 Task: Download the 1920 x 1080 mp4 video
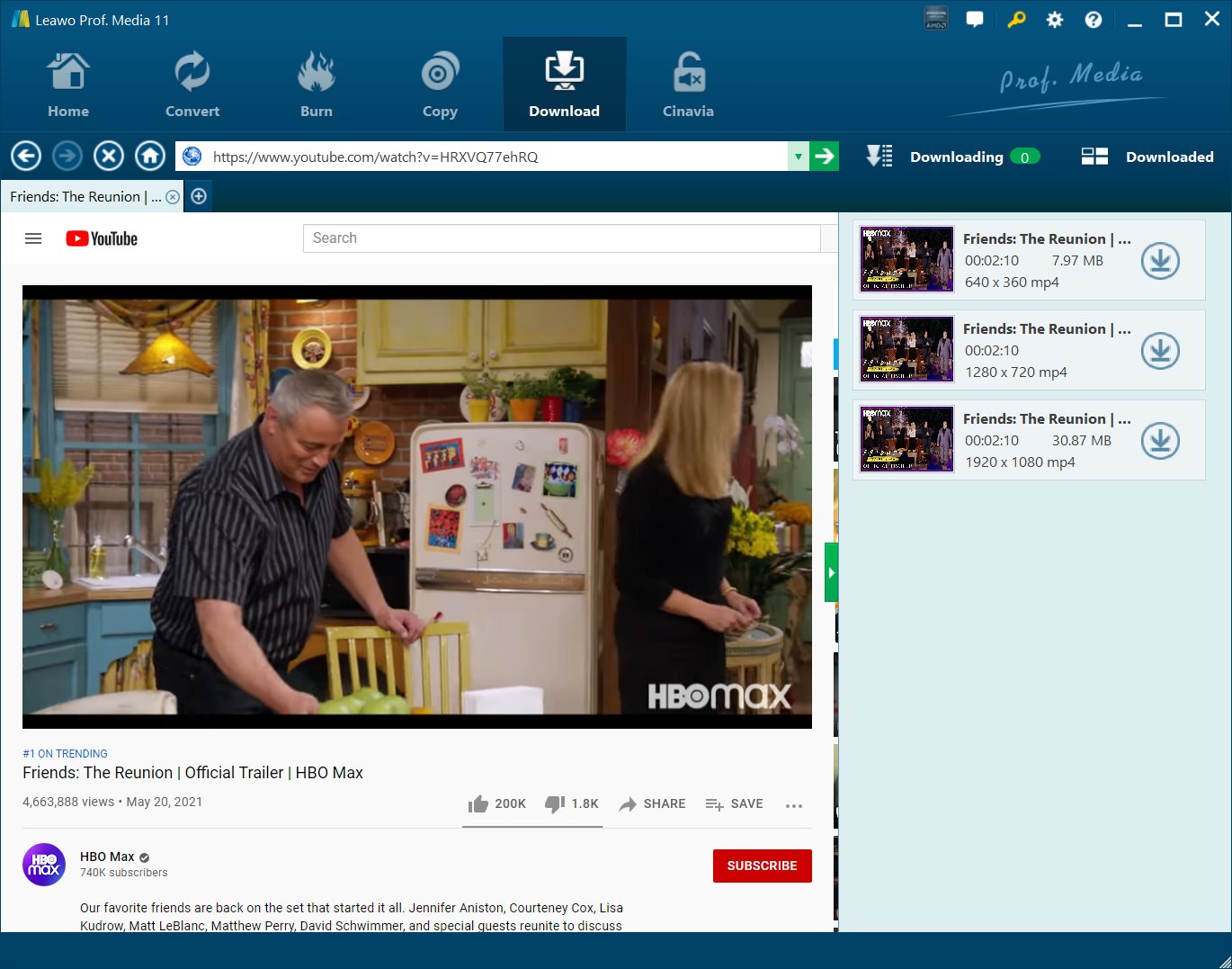click(1160, 441)
